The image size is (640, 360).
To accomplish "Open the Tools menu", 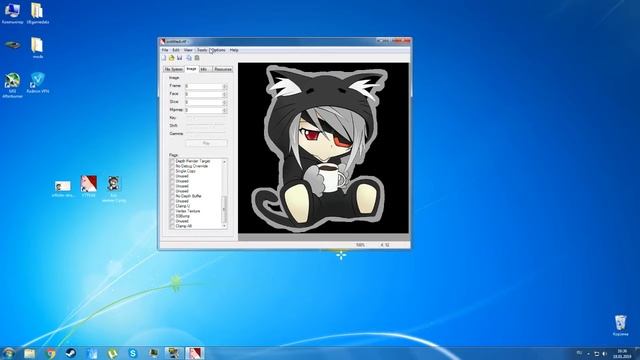I will click(202, 50).
